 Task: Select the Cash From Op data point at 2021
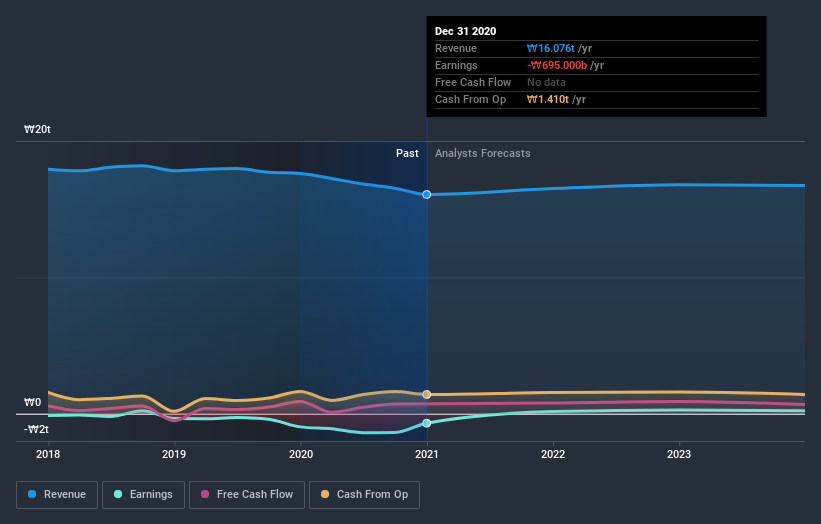tap(427, 394)
